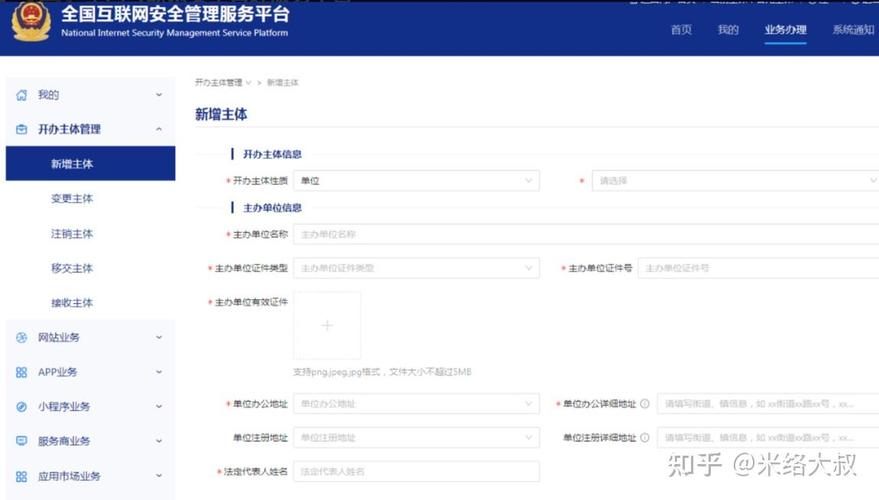Click the national police emblem logo
Viewport: 879px width, 500px height.
point(31,21)
